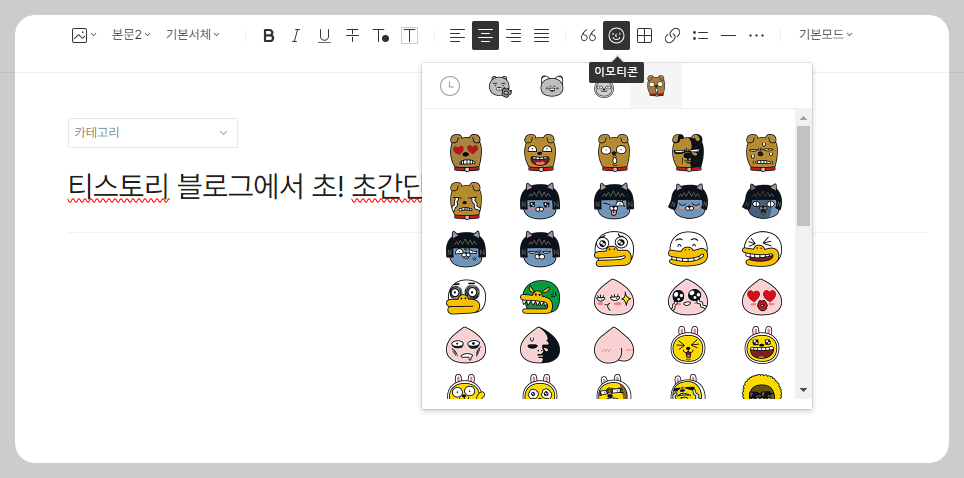Insert a table

pos(644,36)
